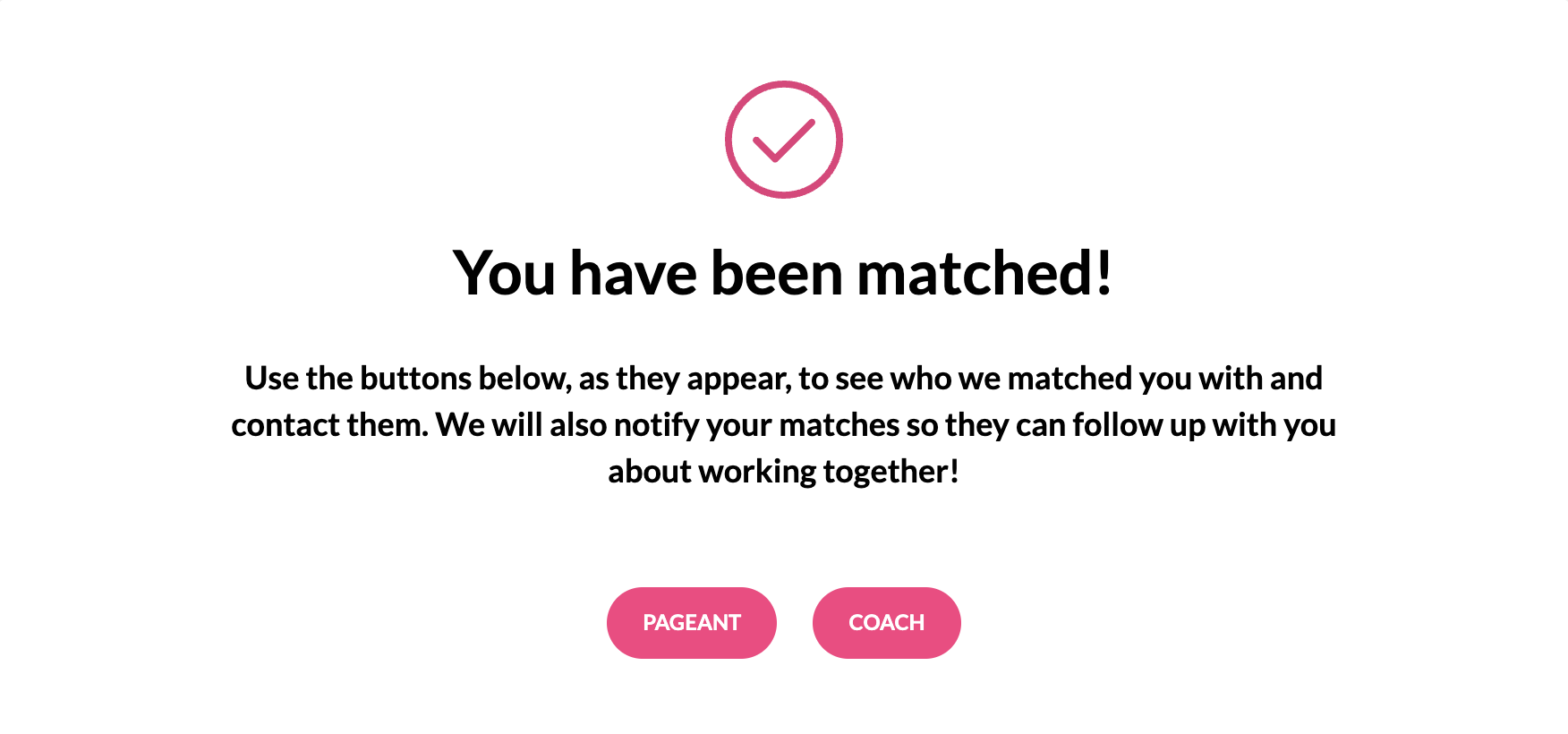Open the COACH match button
1568x734 pixels.
[x=886, y=623]
